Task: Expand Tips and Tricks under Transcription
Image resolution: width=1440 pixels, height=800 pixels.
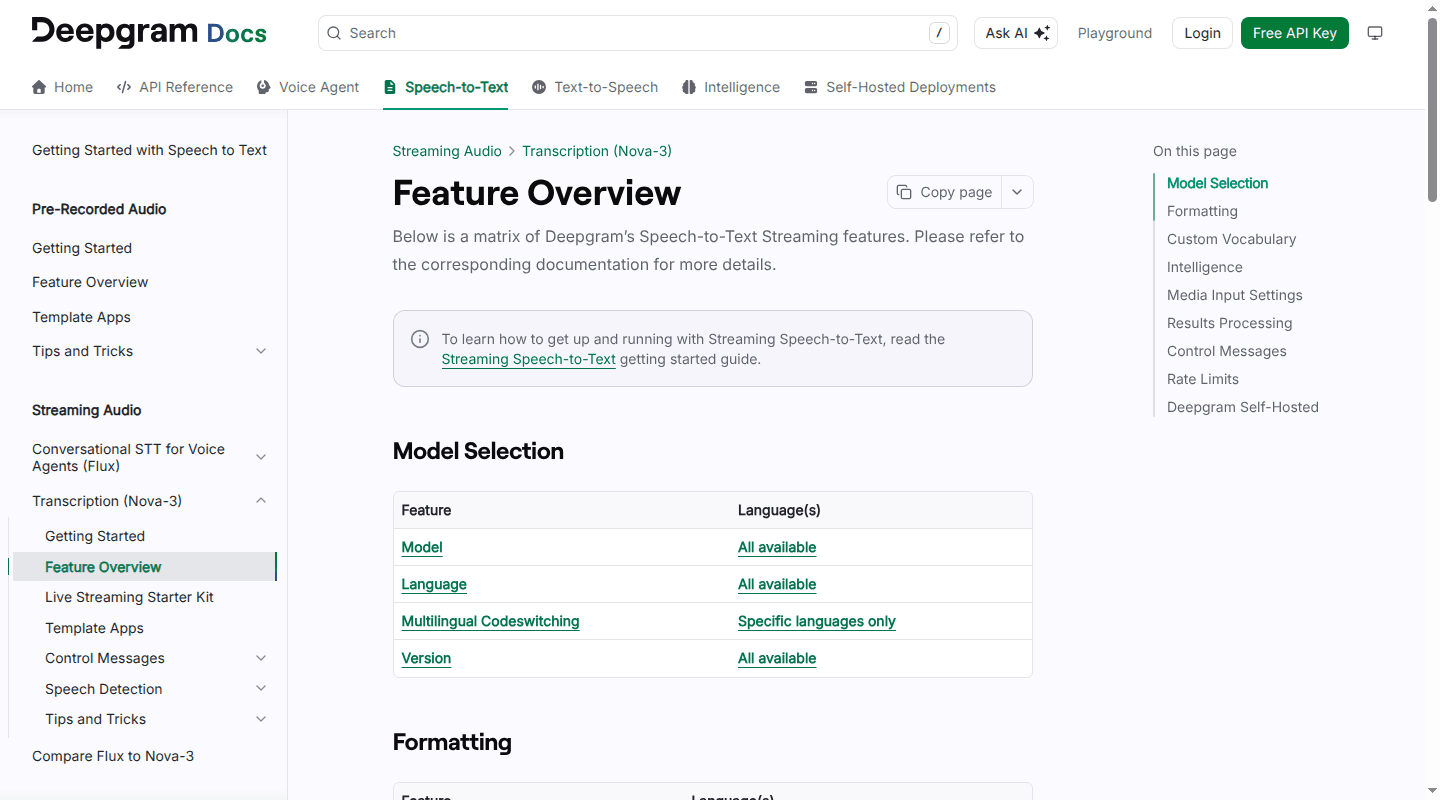Action: tap(261, 719)
